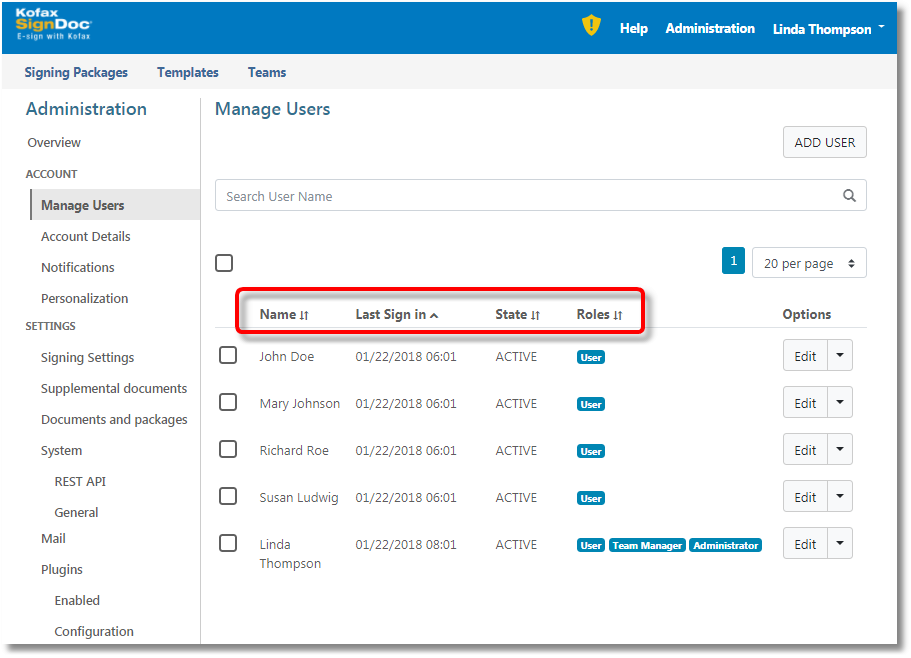The height and width of the screenshot is (658, 911).
Task: Check the box for John Doe
Action: point(228,355)
